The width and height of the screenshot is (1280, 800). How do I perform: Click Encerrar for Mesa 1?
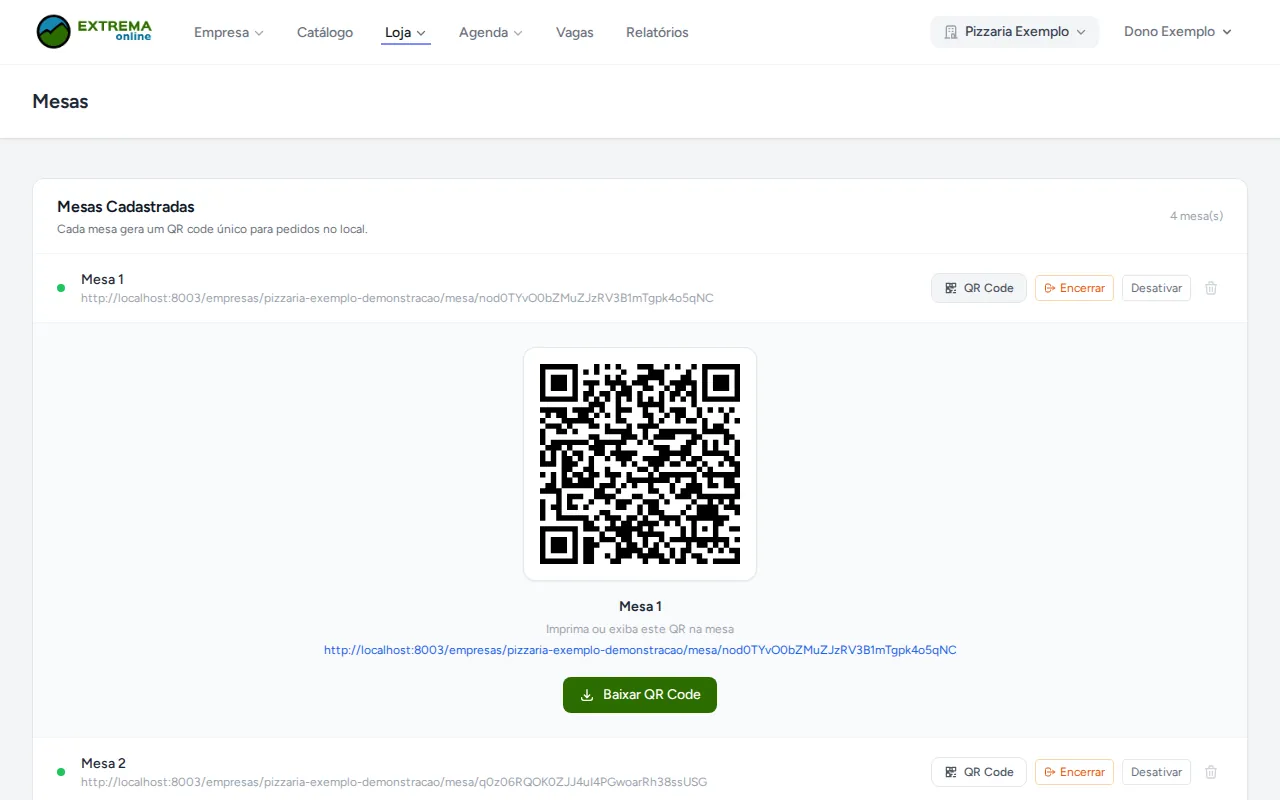(x=1074, y=288)
